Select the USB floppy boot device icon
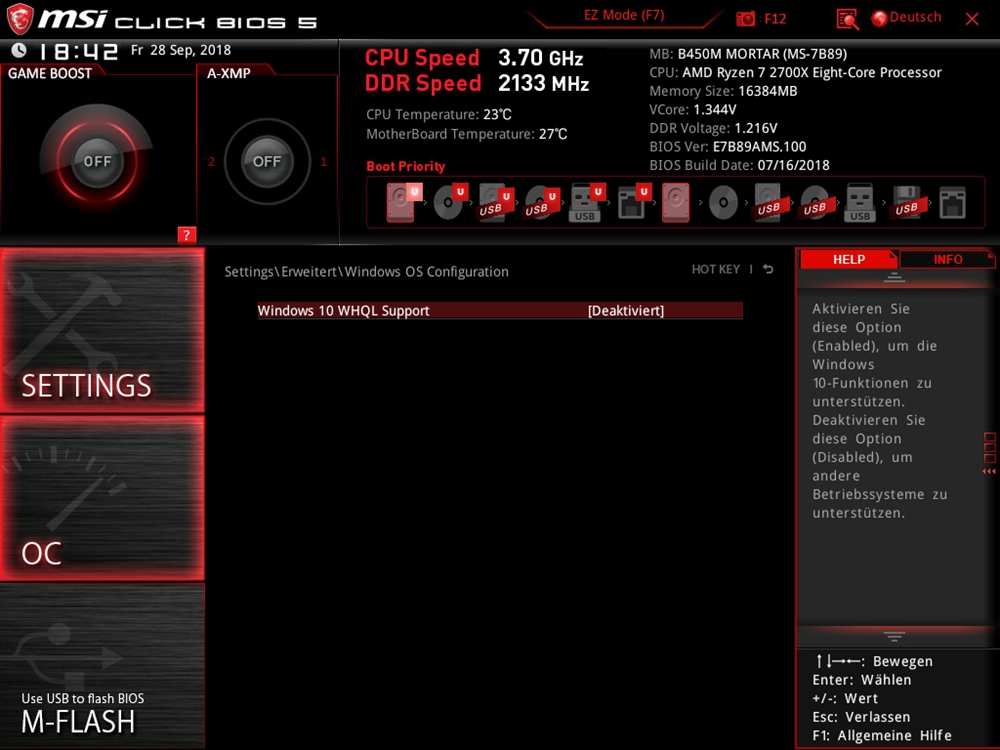Screen dimensions: 1000x750 point(906,202)
